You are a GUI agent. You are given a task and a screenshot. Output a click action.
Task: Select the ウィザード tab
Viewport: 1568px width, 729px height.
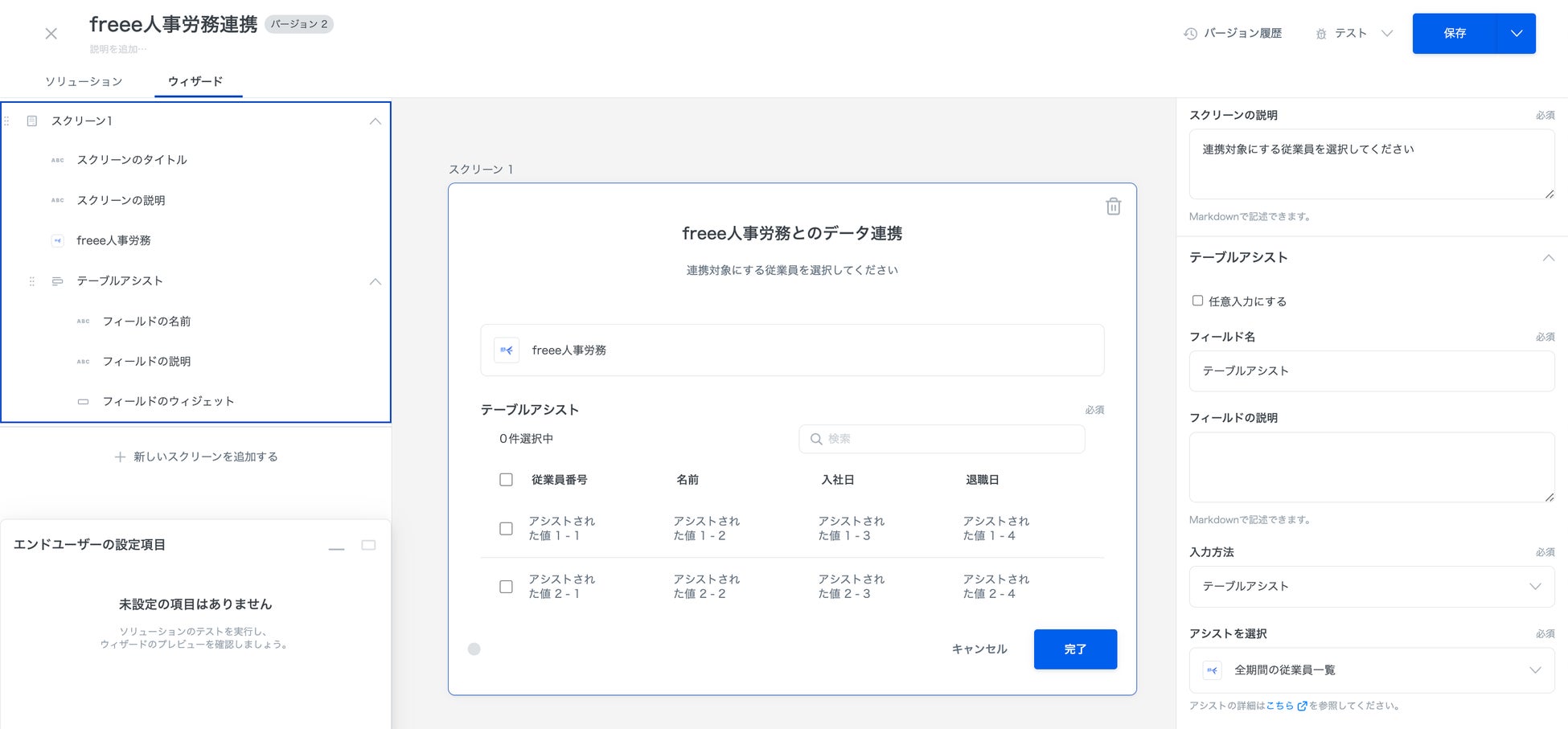(x=195, y=81)
